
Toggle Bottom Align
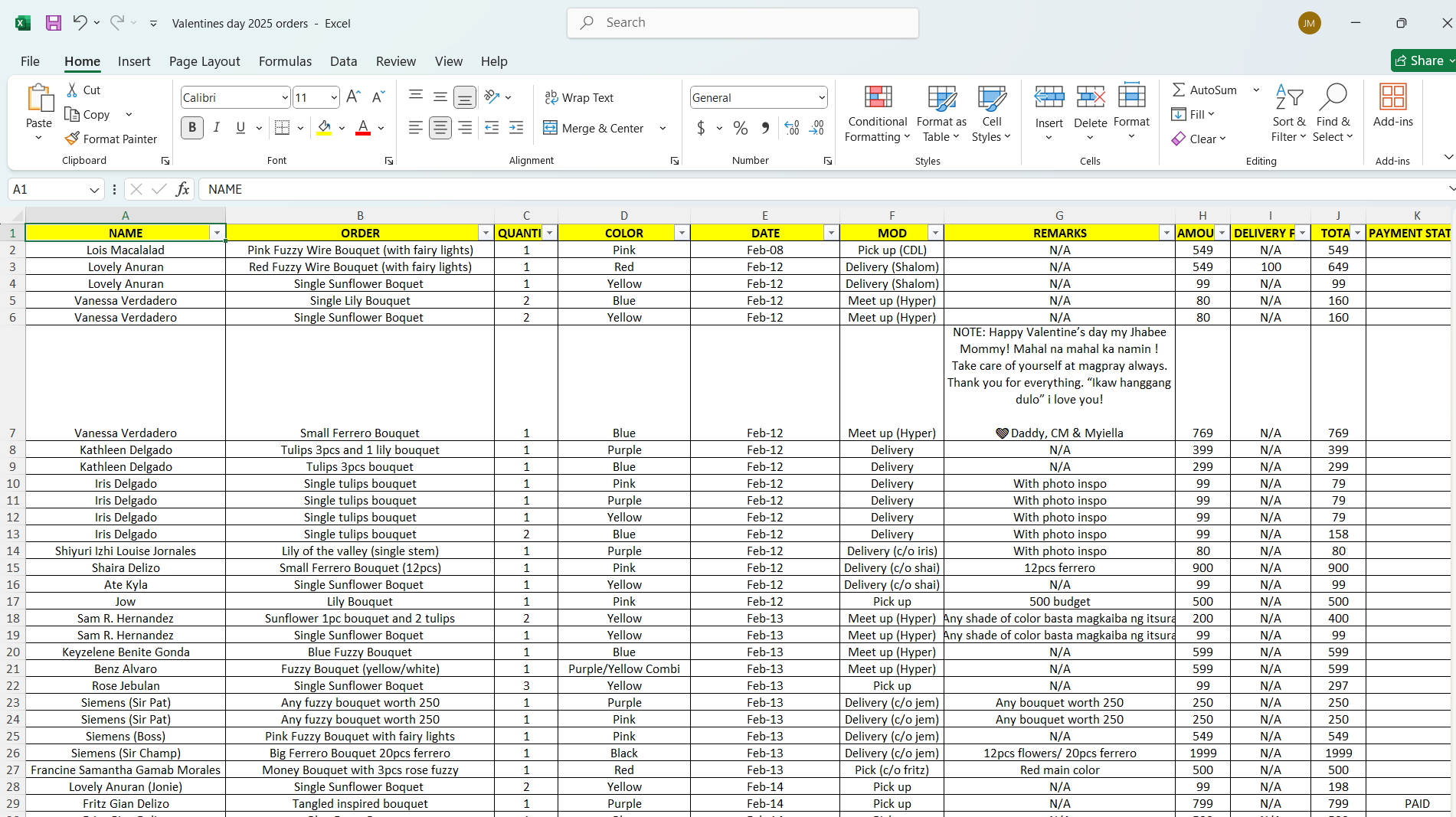pos(464,96)
